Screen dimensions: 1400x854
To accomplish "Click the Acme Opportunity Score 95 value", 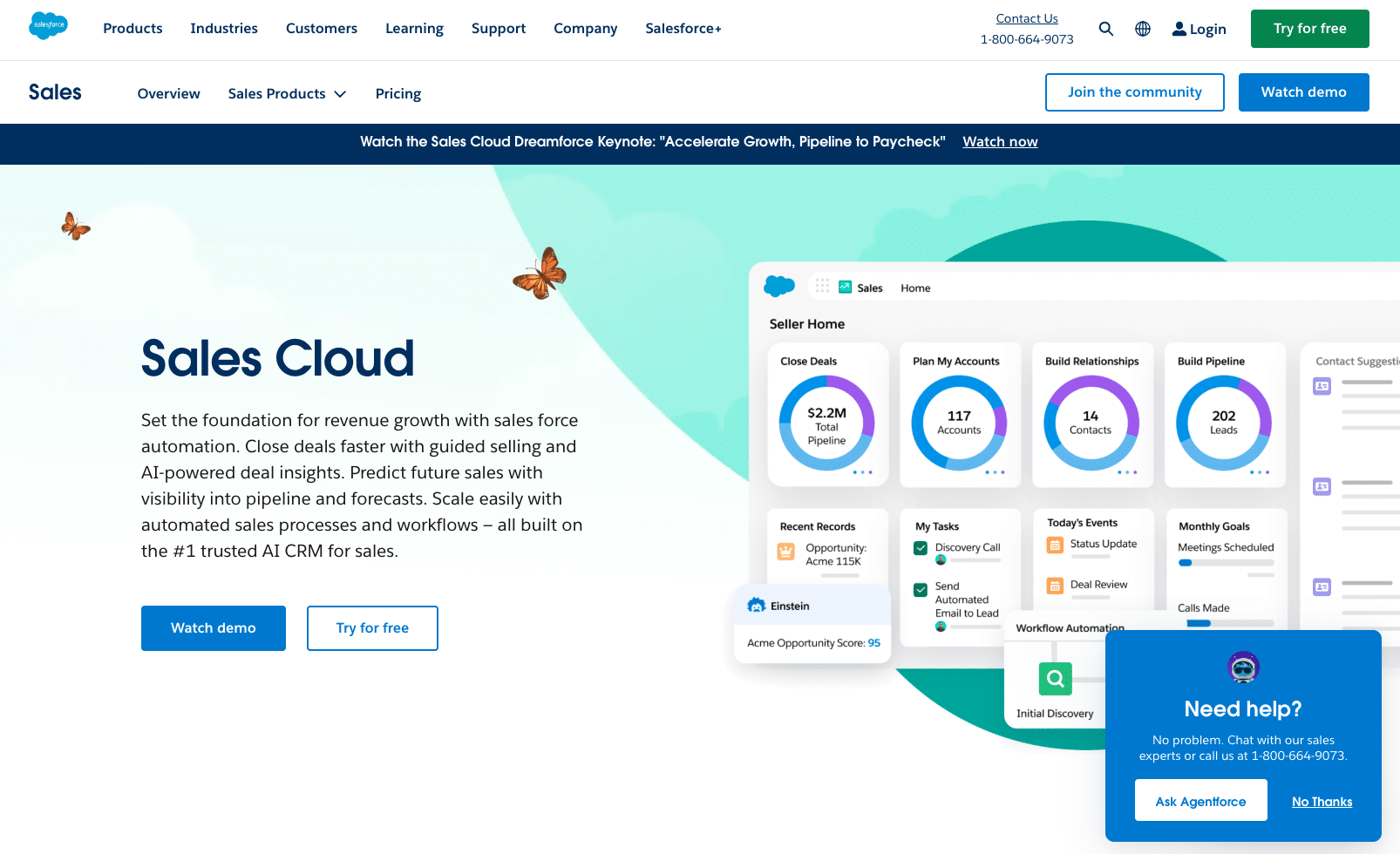I will (x=873, y=643).
